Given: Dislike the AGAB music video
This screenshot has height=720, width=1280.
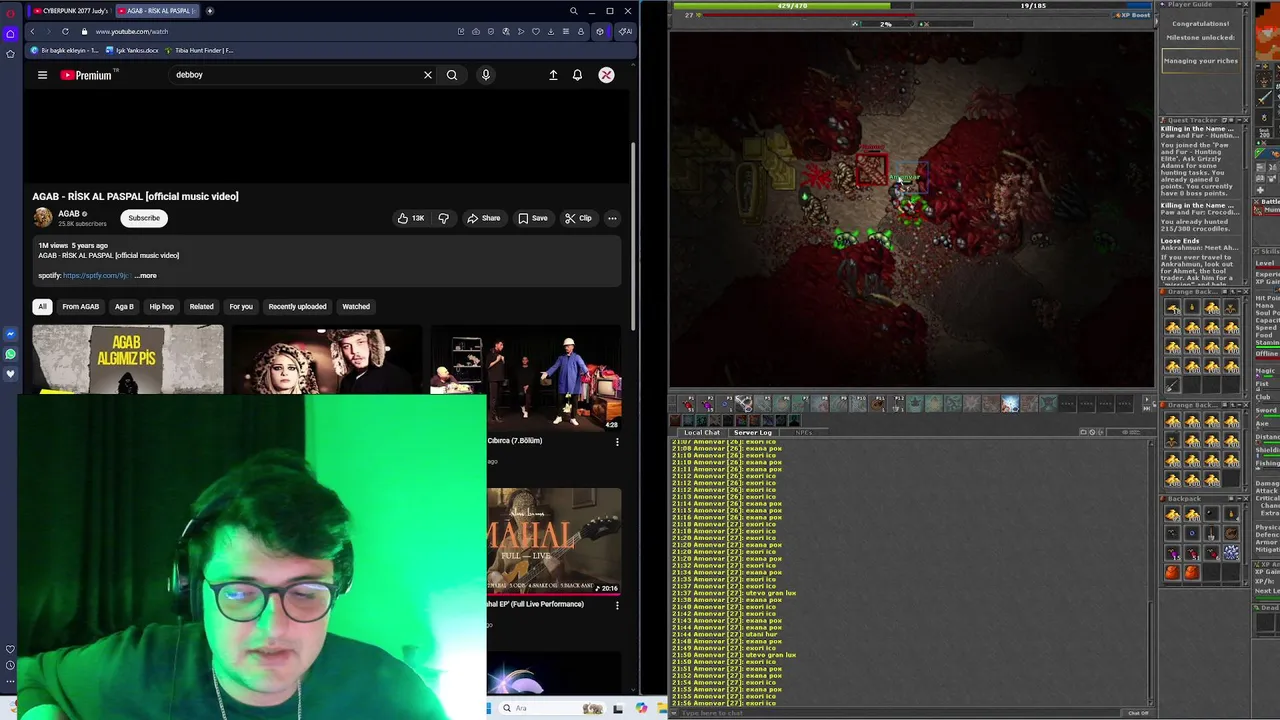Looking at the screenshot, I should pyautogui.click(x=444, y=218).
